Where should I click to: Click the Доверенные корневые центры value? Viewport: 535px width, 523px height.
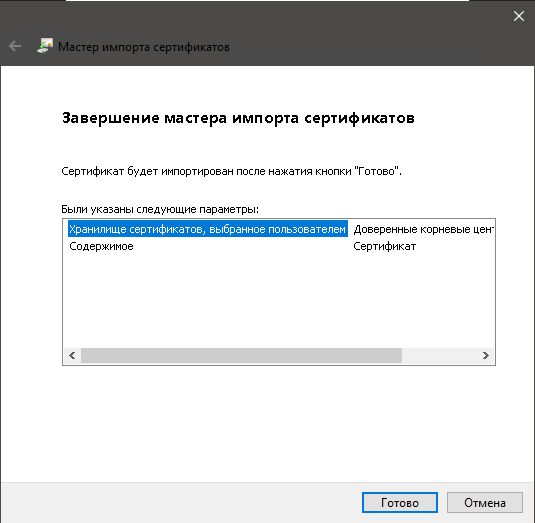tap(423, 229)
